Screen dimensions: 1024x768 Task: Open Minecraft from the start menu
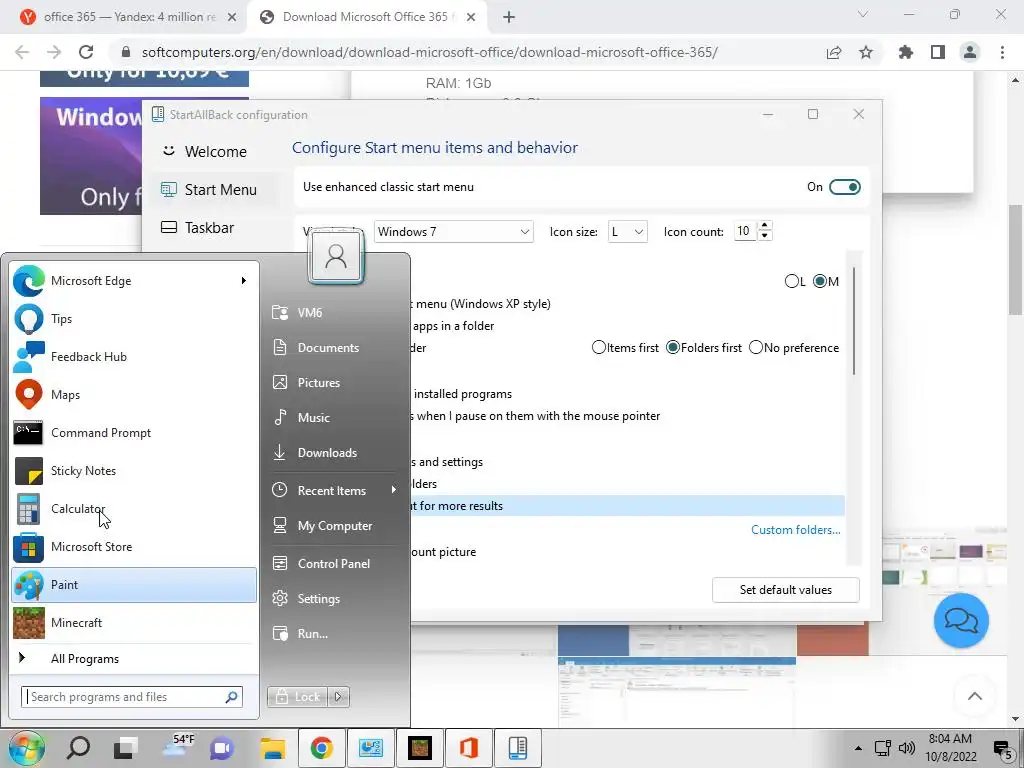pos(134,622)
